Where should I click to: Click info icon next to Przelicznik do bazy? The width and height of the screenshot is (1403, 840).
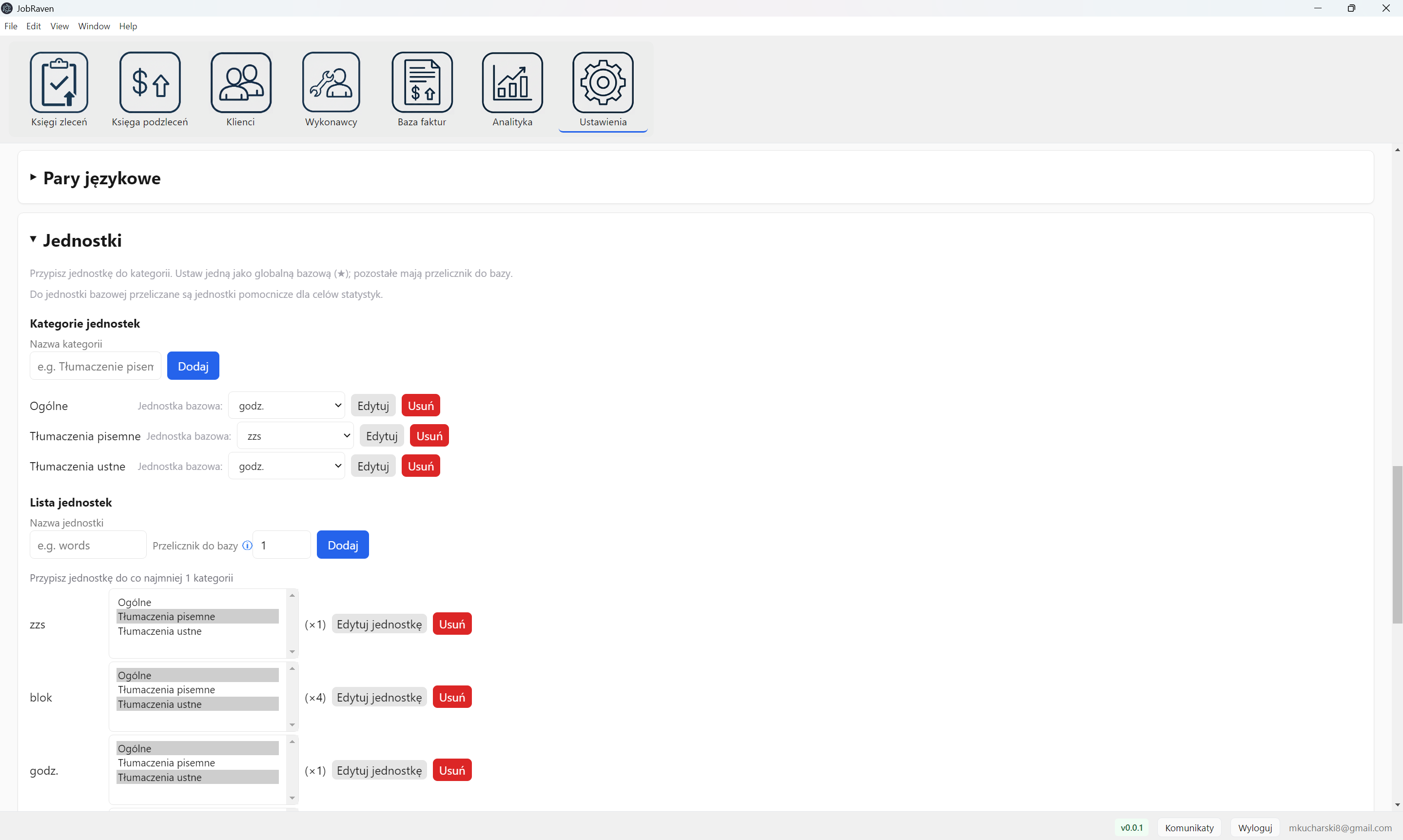click(x=247, y=545)
